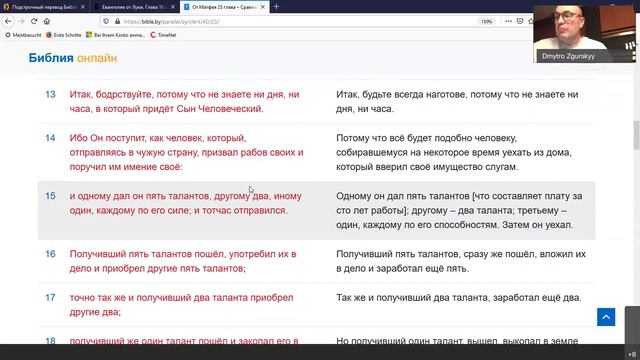The height and width of the screenshot is (360, 640).
Task: Open the page actions three-dots menu
Action: 509,21
